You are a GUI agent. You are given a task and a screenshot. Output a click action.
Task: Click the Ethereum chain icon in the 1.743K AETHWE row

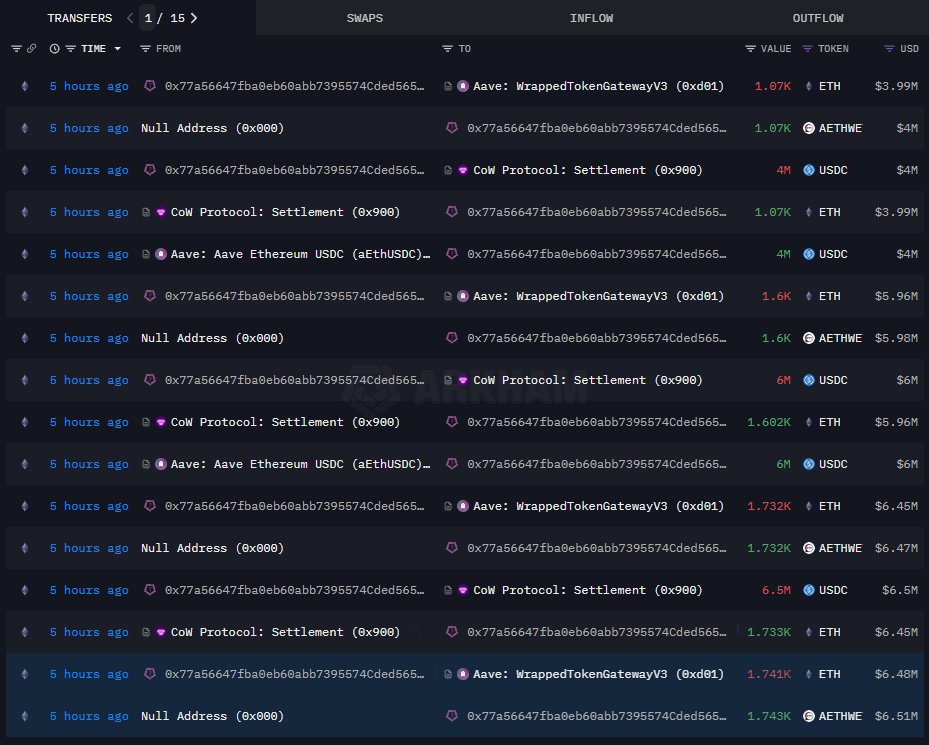[25, 716]
